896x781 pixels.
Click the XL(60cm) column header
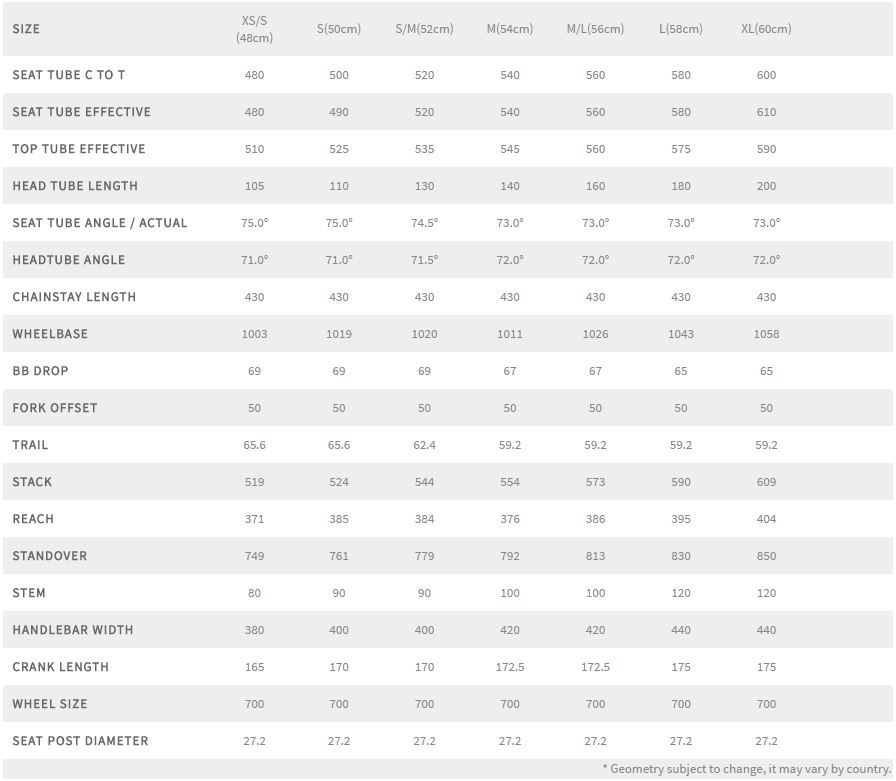[766, 29]
